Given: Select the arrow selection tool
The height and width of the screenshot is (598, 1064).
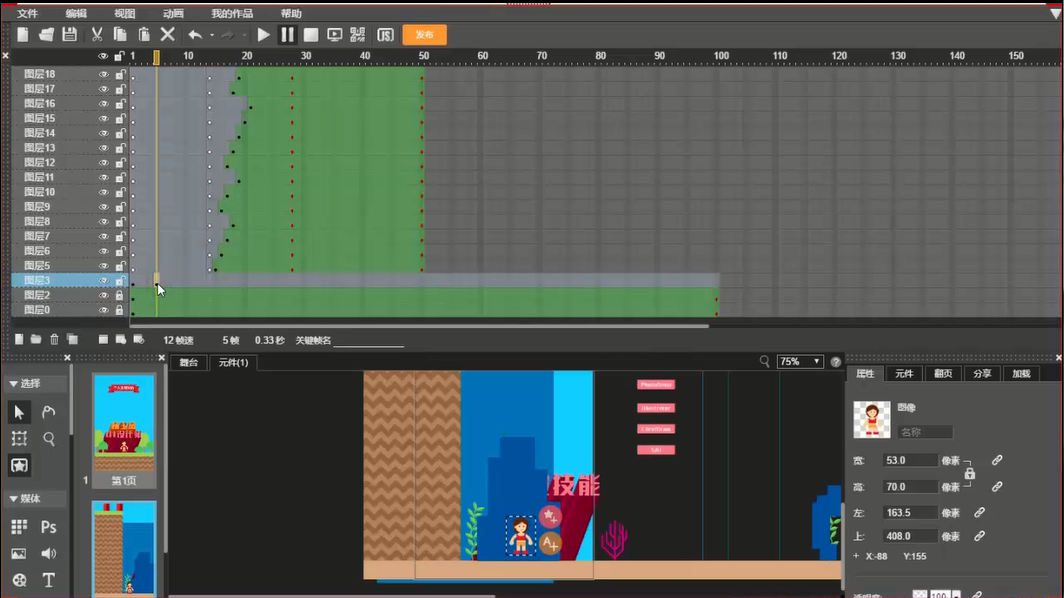Looking at the screenshot, I should pos(19,412).
